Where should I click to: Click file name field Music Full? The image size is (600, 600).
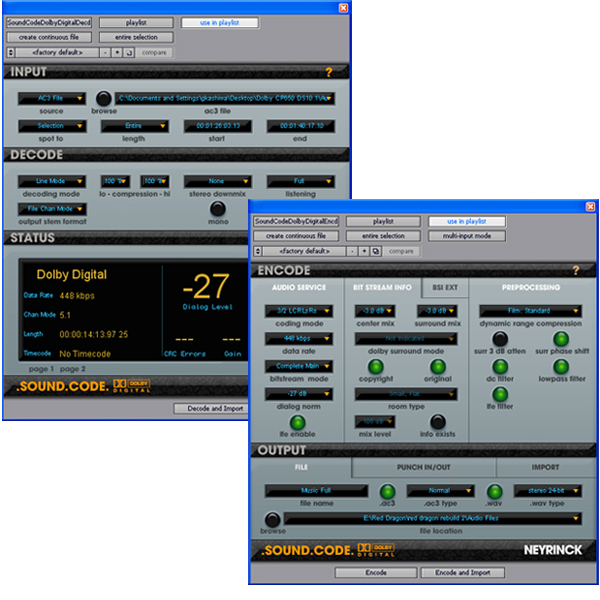click(316, 491)
